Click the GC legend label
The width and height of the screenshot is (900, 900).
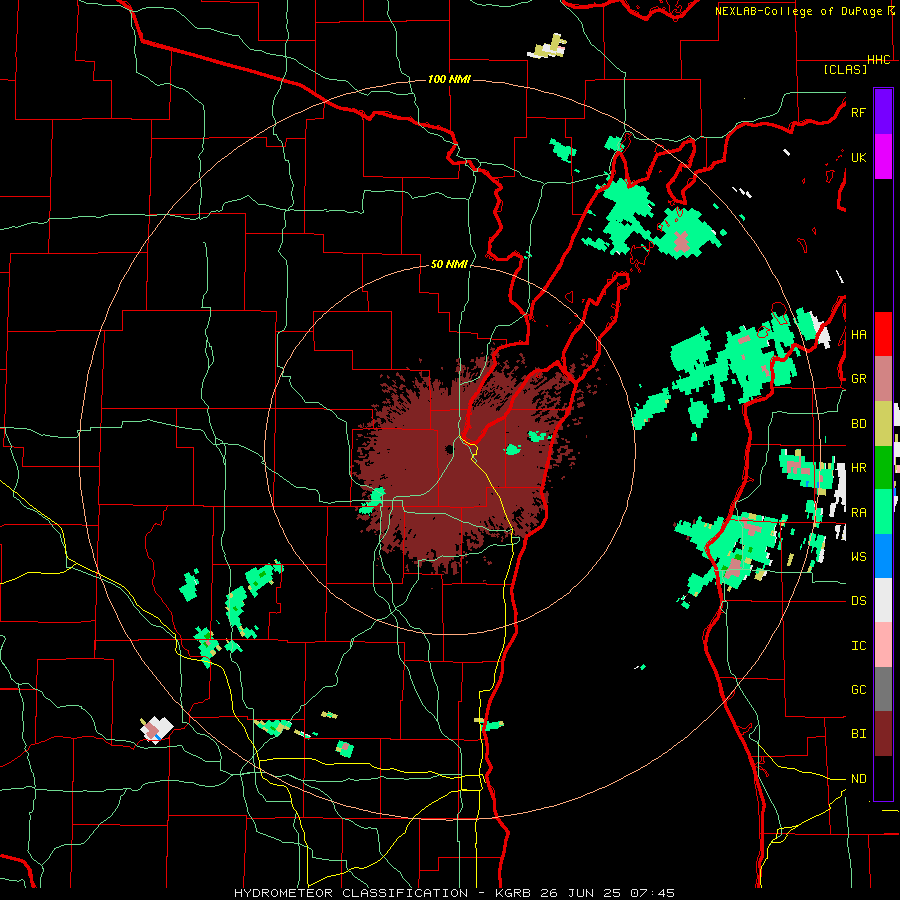click(858, 689)
